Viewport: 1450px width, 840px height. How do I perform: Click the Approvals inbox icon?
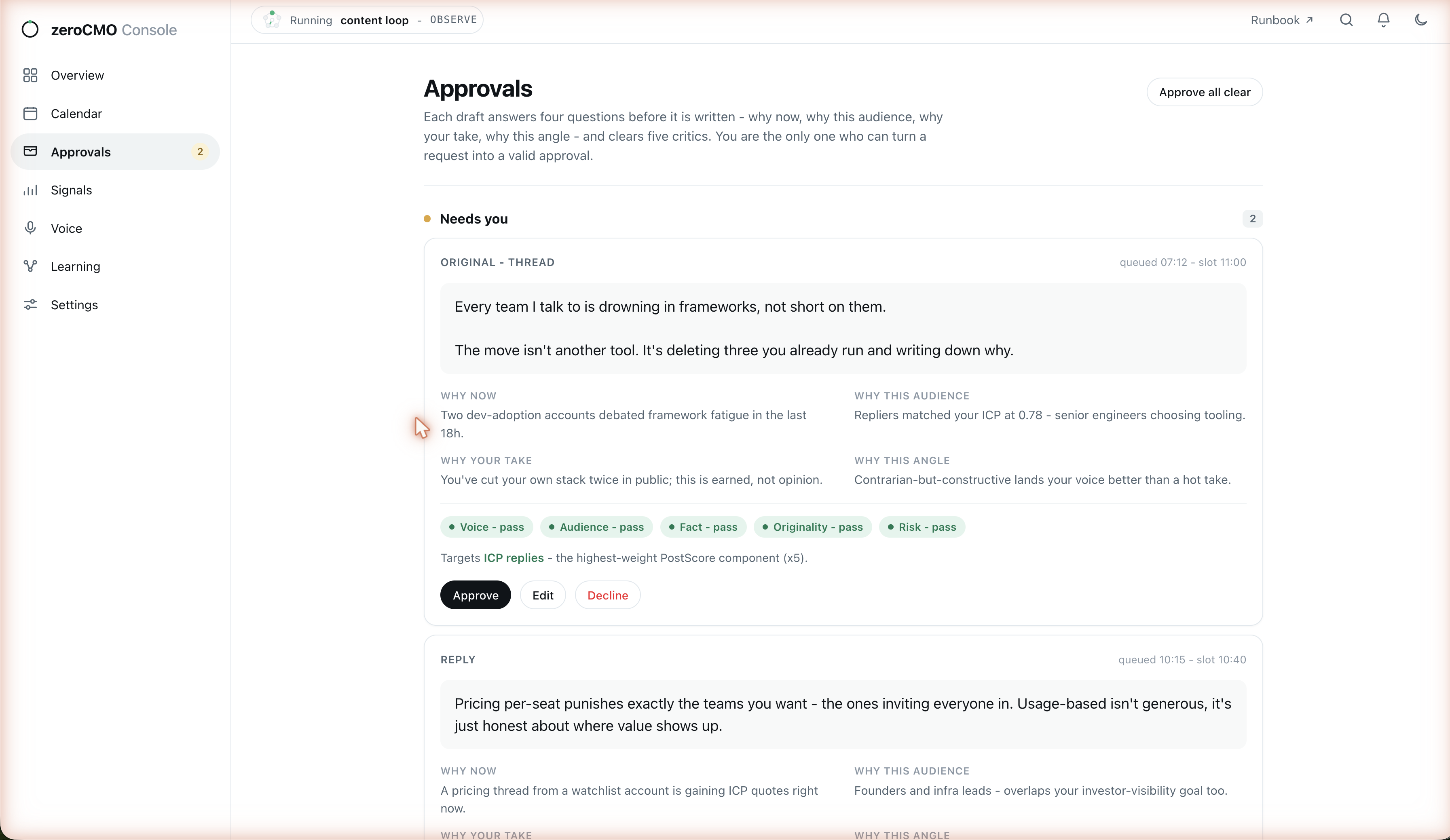(x=30, y=151)
